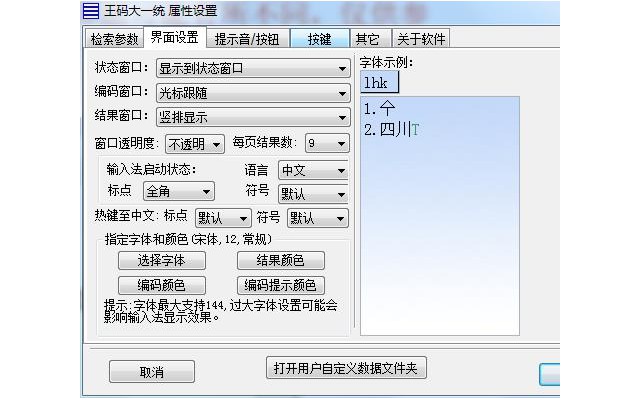
Task: Open the 语言 dropdown set to 中文
Action: (x=313, y=170)
